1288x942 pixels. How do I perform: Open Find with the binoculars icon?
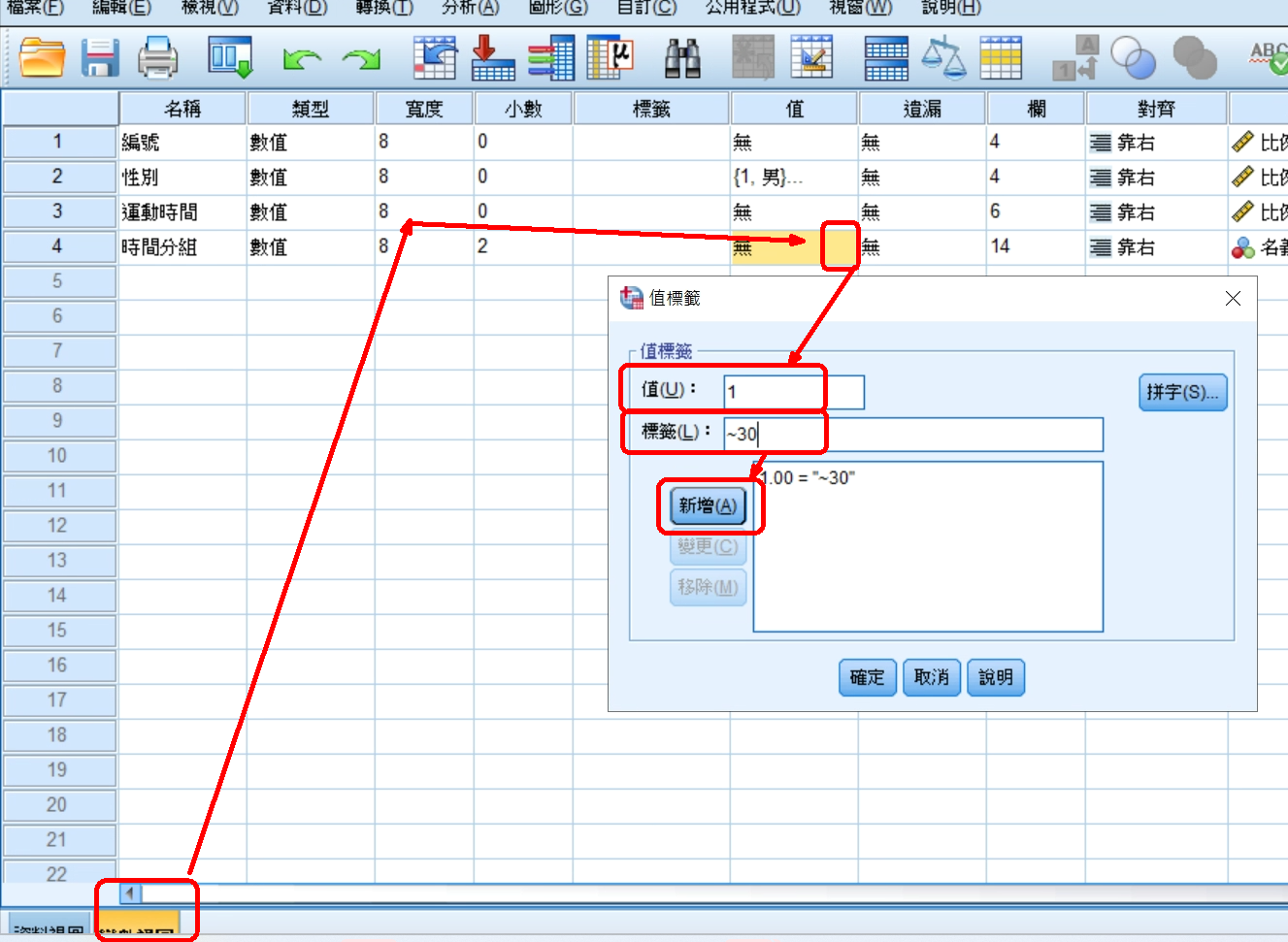682,58
